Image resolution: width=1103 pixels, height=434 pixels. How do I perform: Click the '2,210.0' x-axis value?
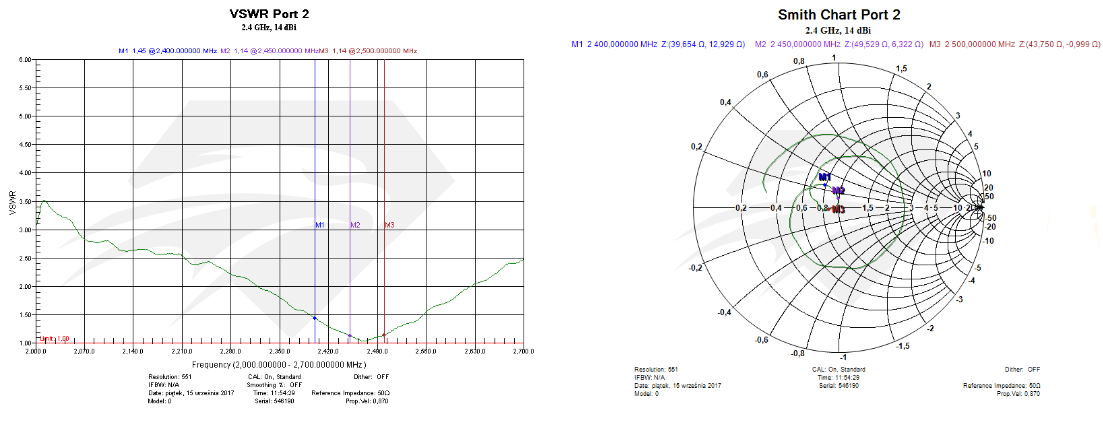(182, 351)
